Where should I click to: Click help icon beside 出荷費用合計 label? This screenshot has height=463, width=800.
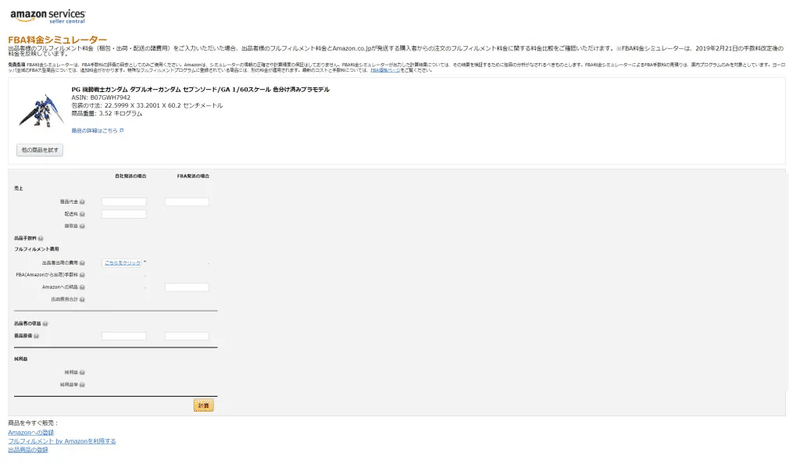point(82,300)
